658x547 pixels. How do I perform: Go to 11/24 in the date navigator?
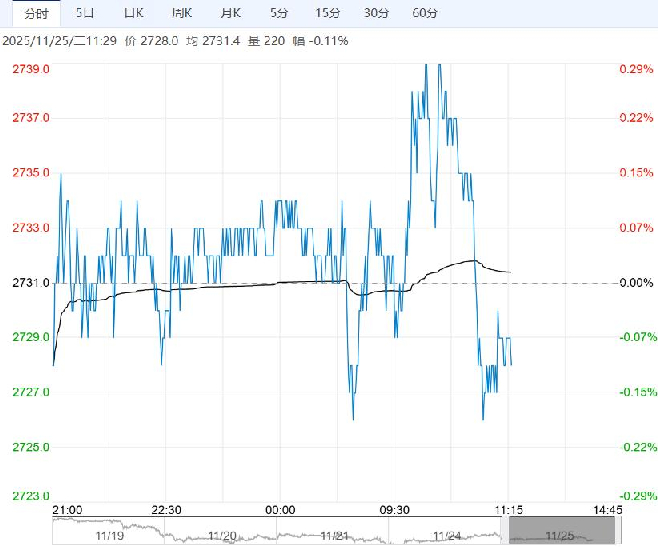pos(447,536)
